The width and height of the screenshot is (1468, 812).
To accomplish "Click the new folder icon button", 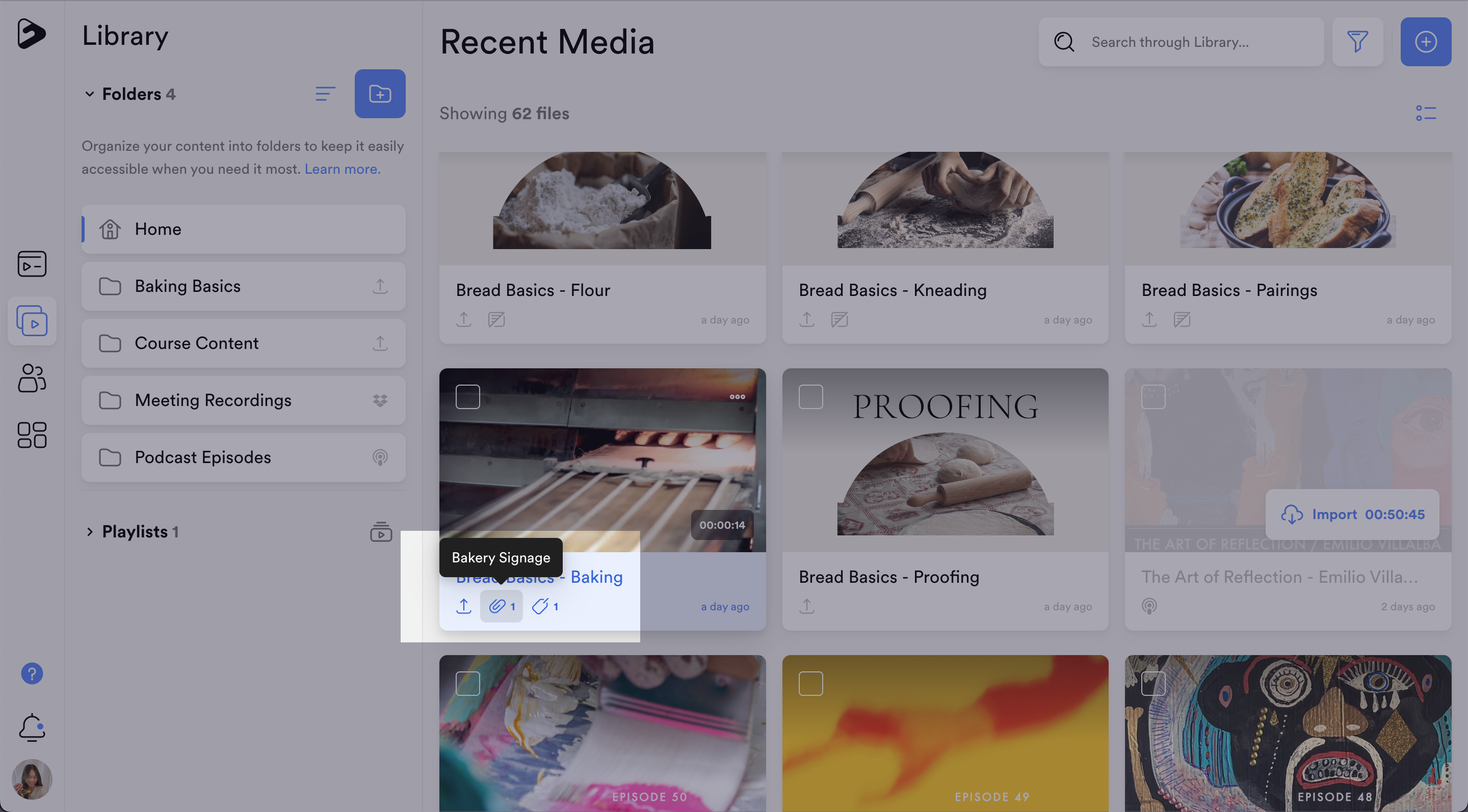I will click(380, 93).
